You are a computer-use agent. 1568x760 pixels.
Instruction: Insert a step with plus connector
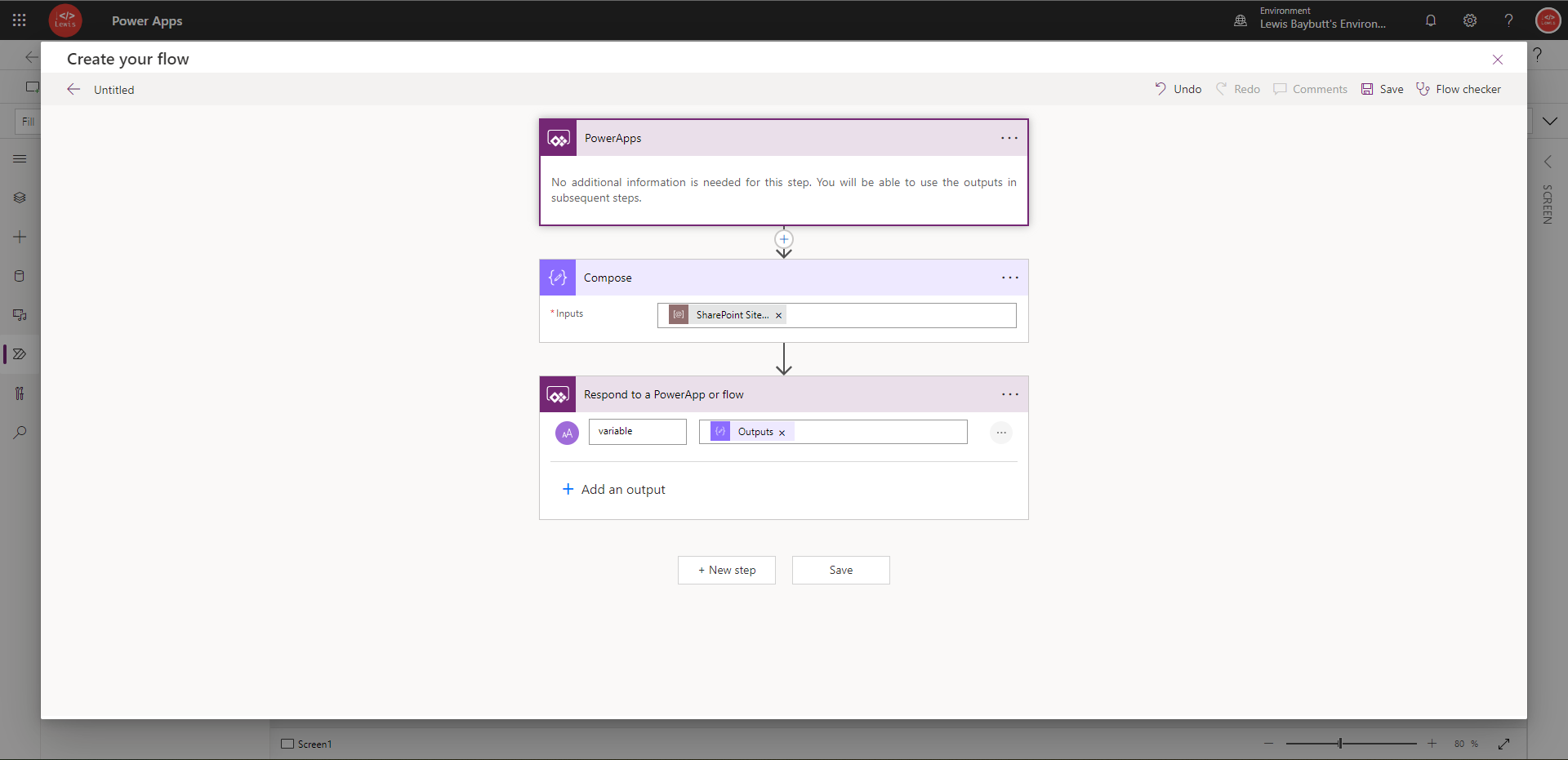784,239
